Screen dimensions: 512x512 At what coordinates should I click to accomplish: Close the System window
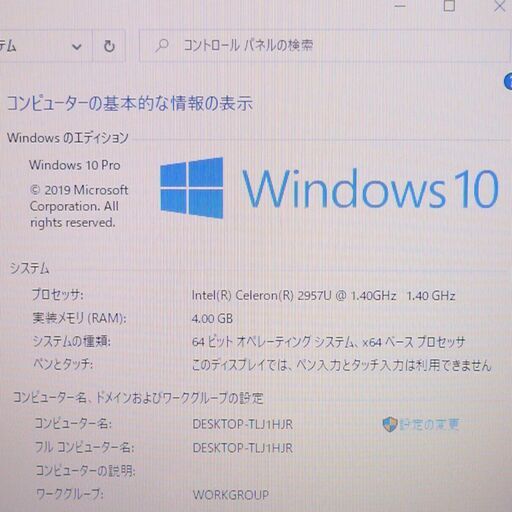click(x=499, y=6)
